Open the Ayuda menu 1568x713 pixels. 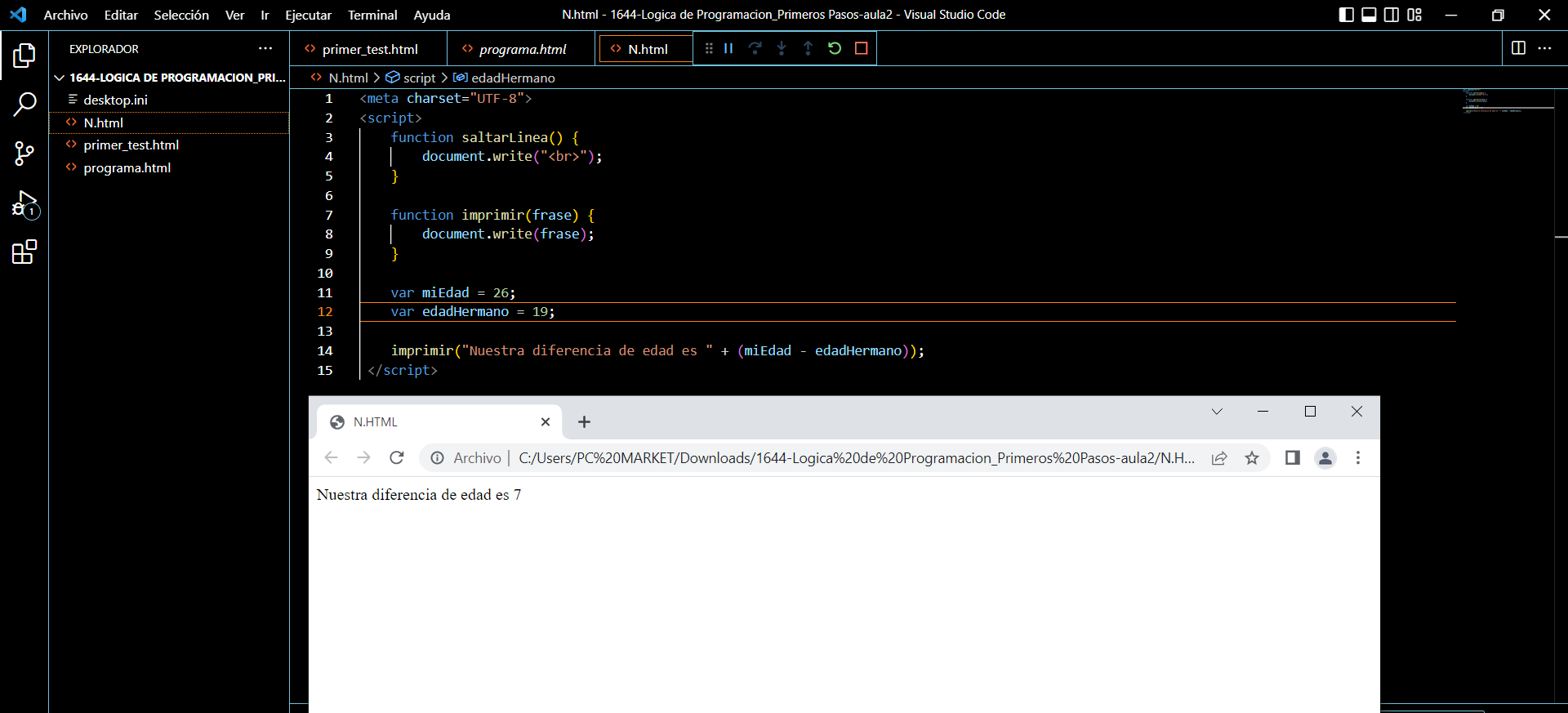point(432,15)
